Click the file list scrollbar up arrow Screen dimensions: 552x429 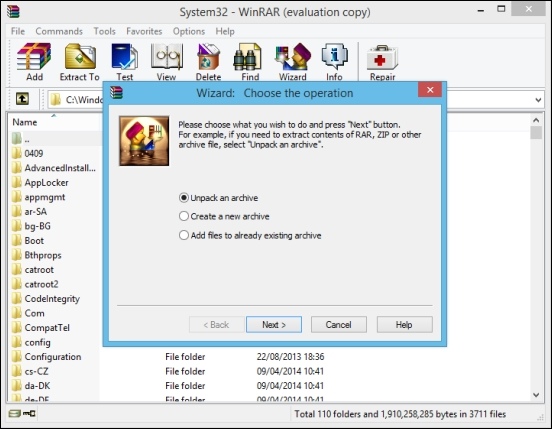(x=536, y=120)
